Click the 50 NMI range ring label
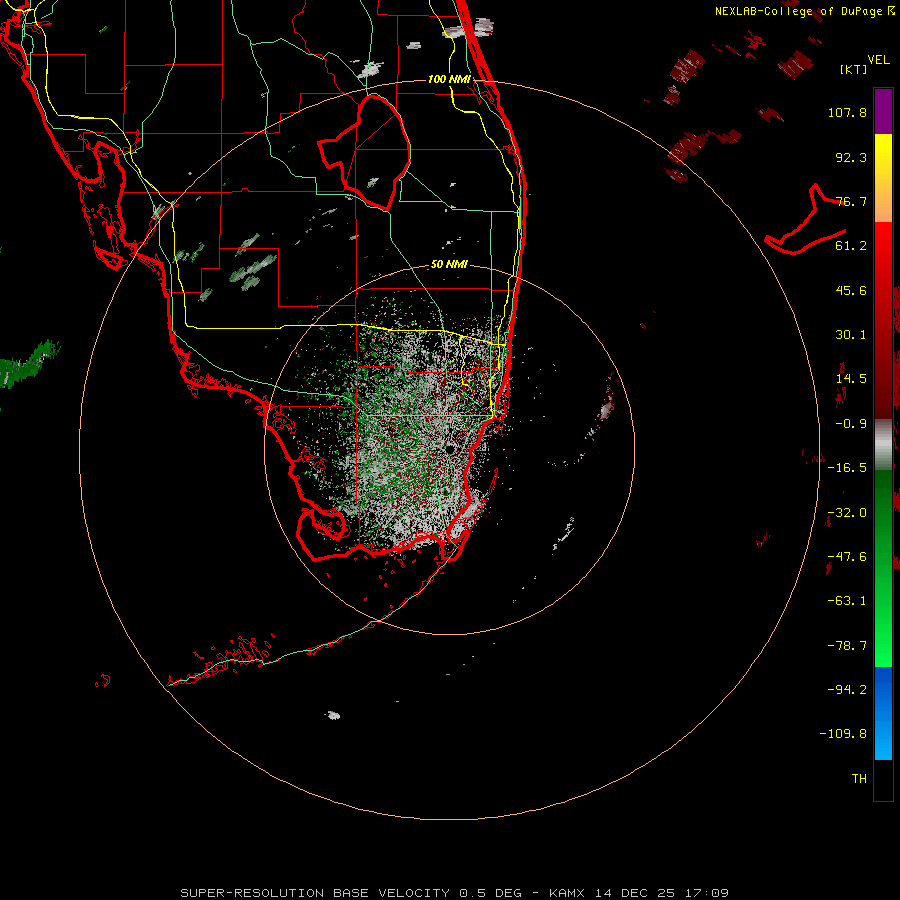Image resolution: width=900 pixels, height=900 pixels. click(x=449, y=264)
